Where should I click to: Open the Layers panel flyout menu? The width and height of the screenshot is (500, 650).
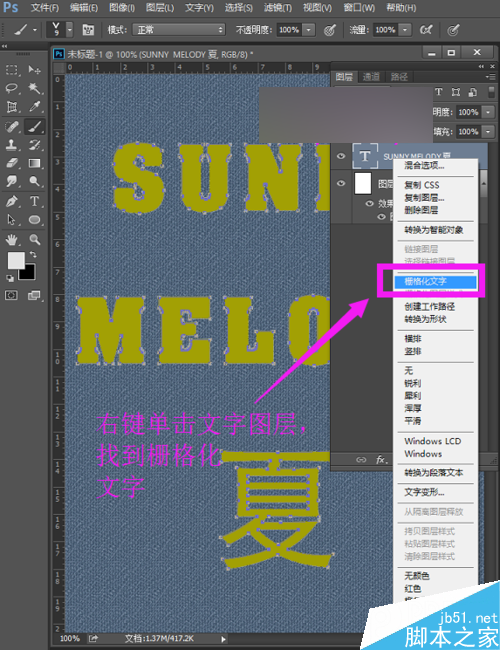[x=490, y=77]
